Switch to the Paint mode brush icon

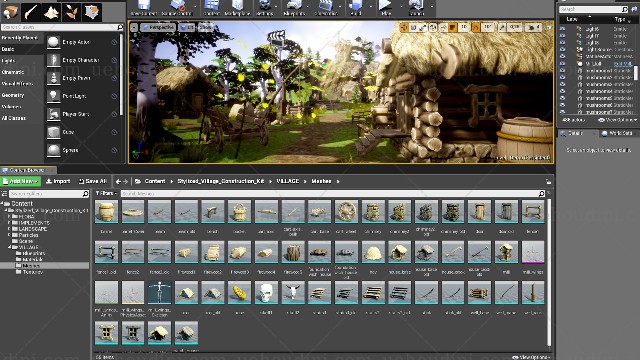tap(31, 12)
